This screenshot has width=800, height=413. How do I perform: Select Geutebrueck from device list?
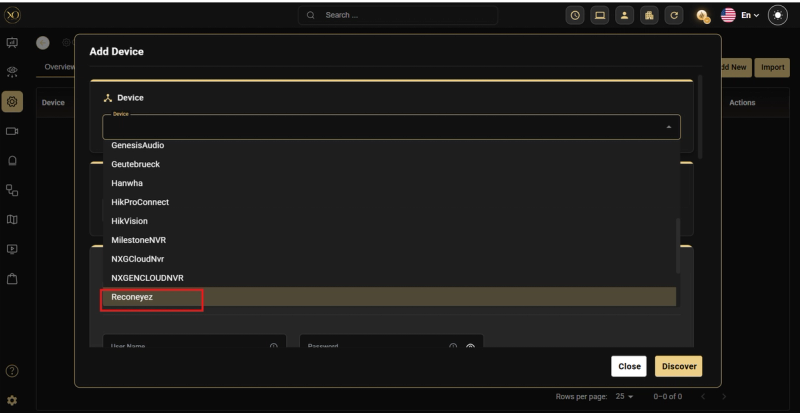point(390,164)
